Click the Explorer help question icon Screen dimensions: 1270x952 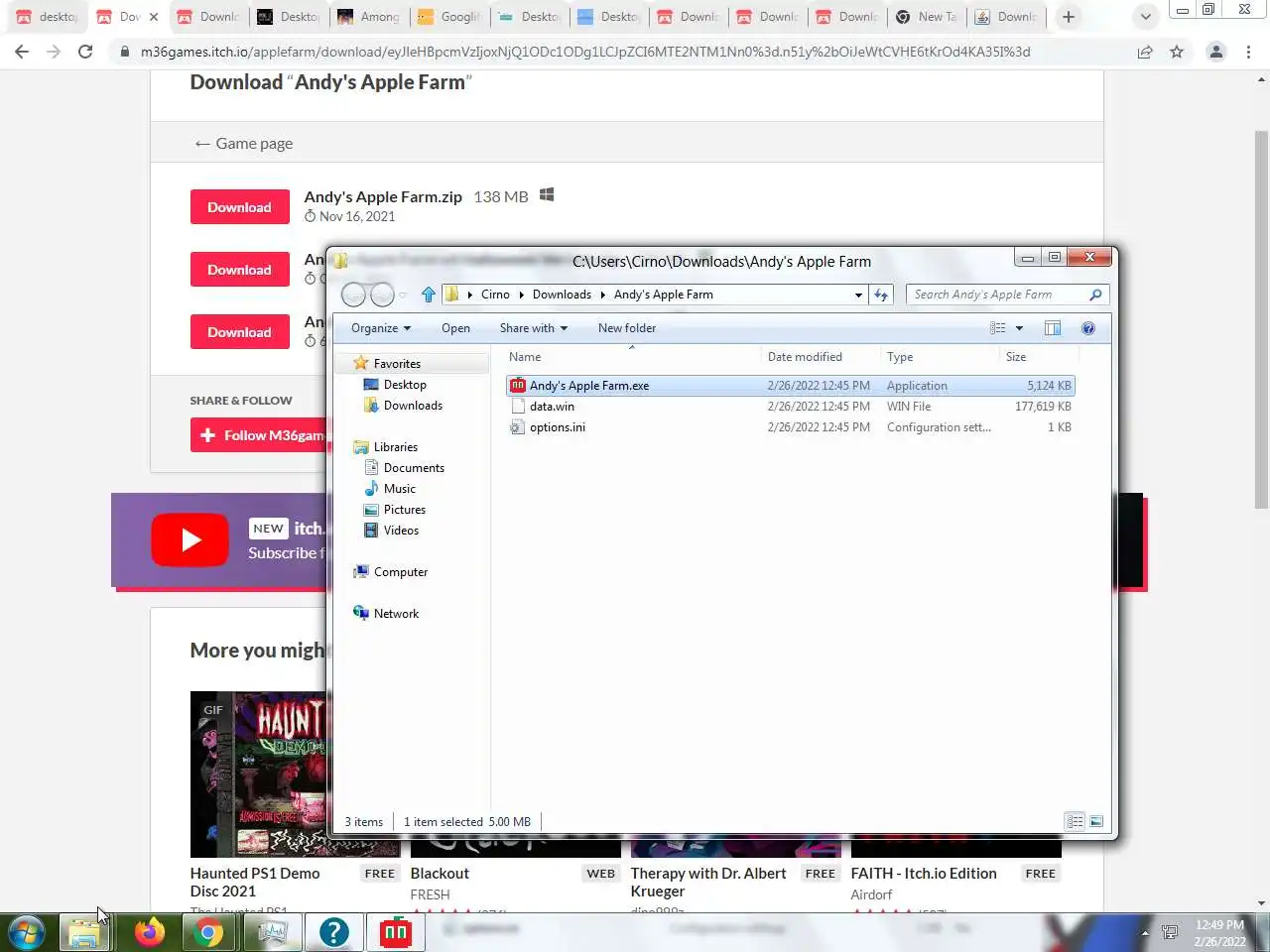tap(1088, 328)
